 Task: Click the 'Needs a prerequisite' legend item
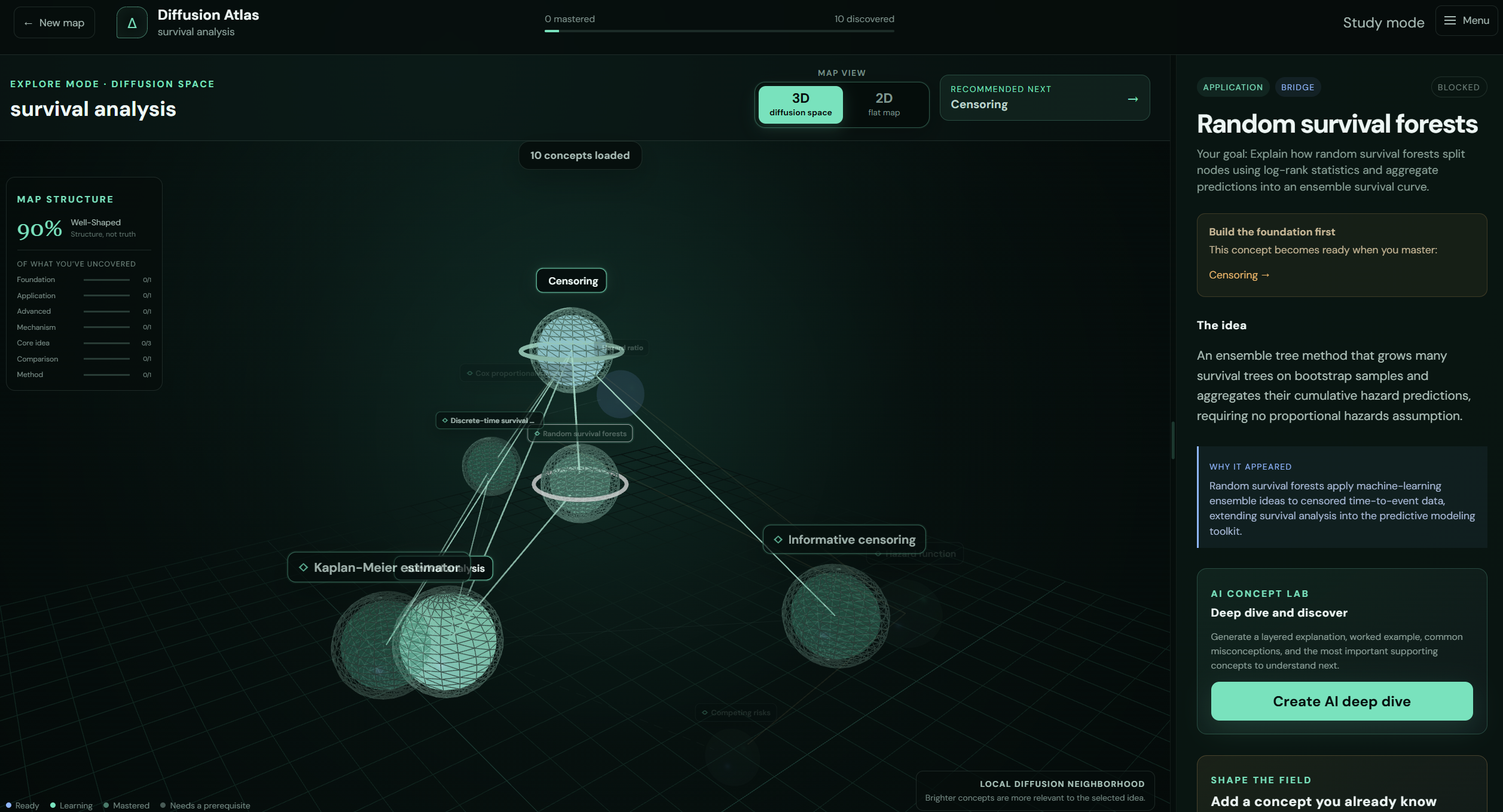tap(205, 805)
